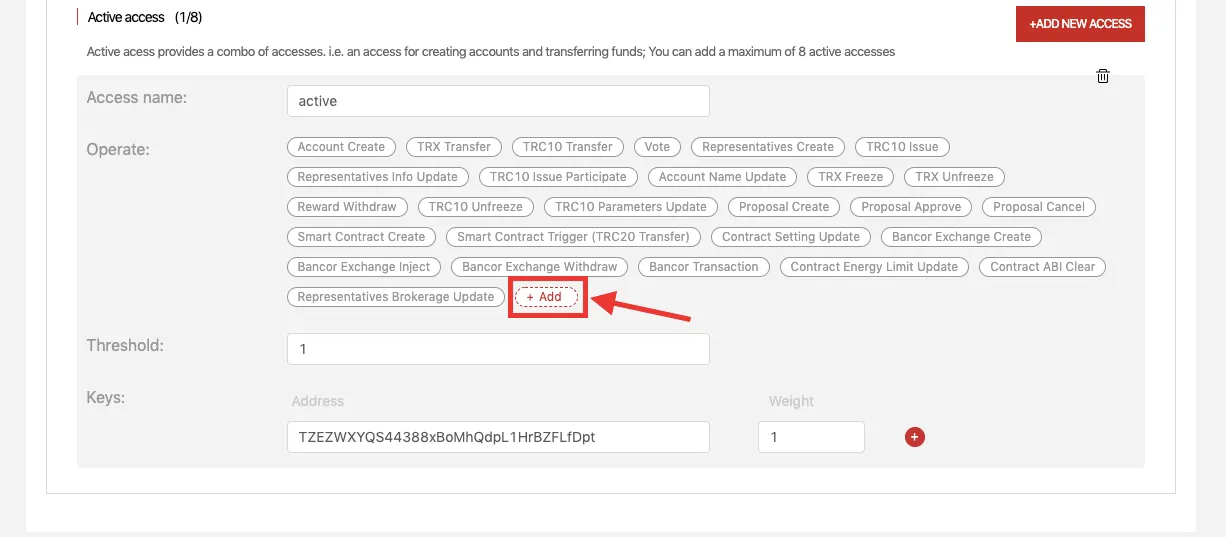Viewport: 1226px width, 537px height.
Task: Add another key with red plus icon
Action: 914,437
